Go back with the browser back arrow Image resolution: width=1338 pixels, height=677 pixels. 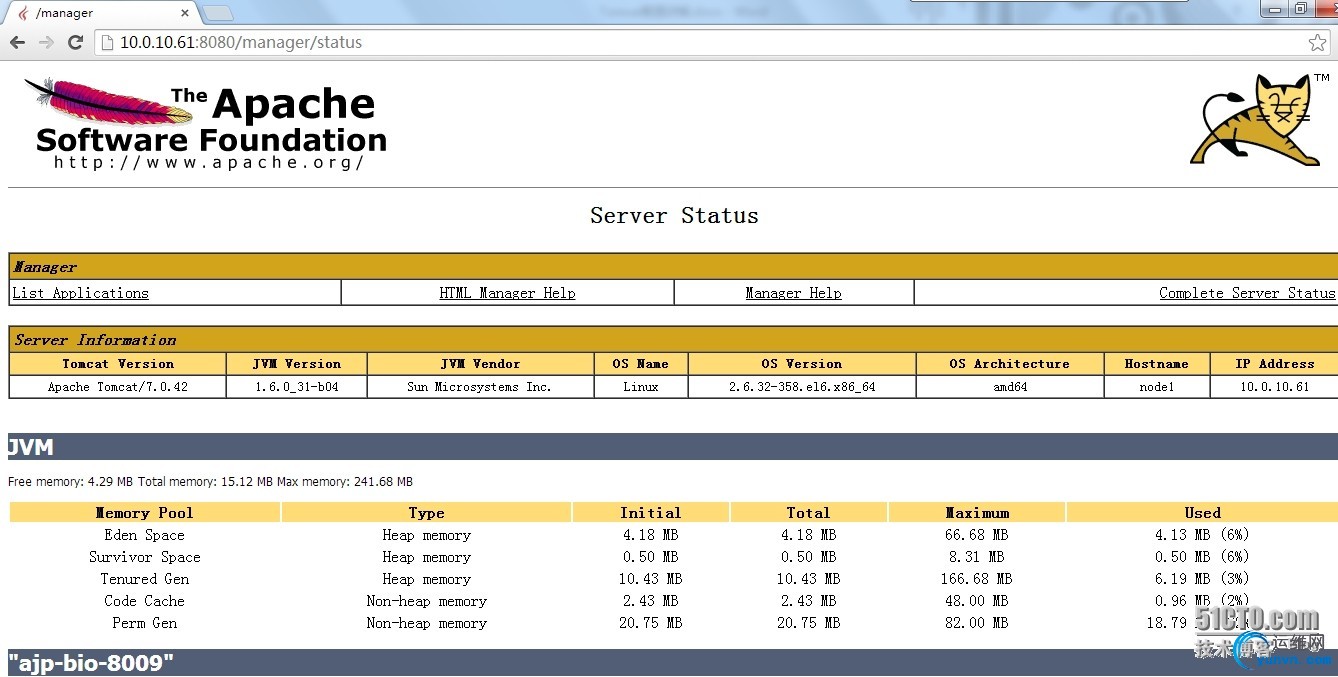17,42
